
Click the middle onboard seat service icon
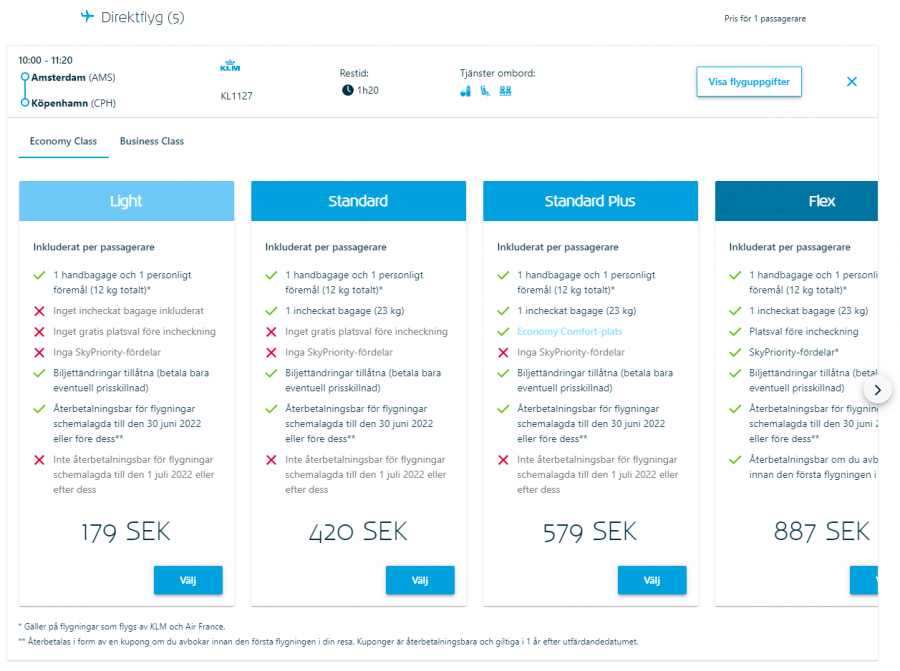tap(485, 91)
